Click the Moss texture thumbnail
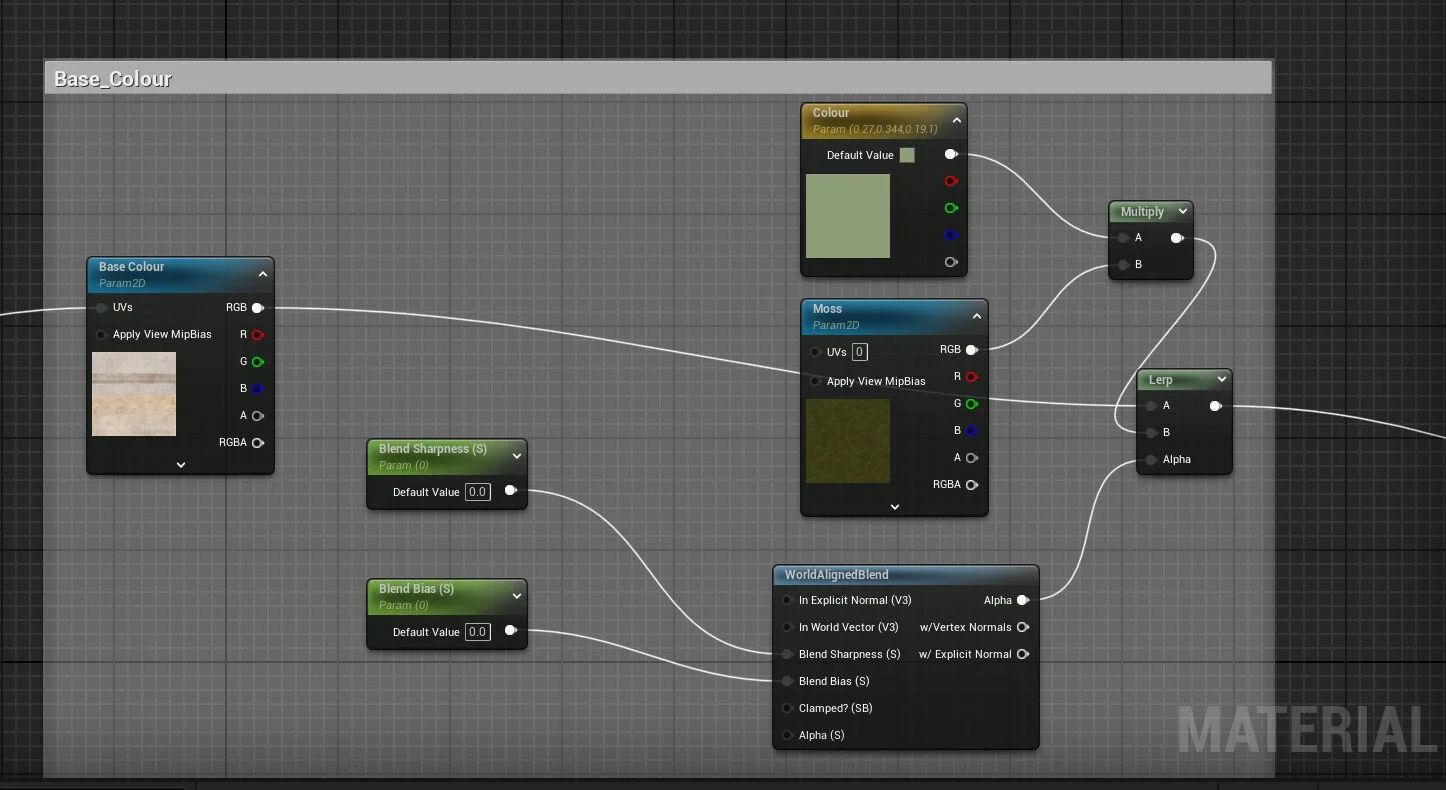 [848, 441]
